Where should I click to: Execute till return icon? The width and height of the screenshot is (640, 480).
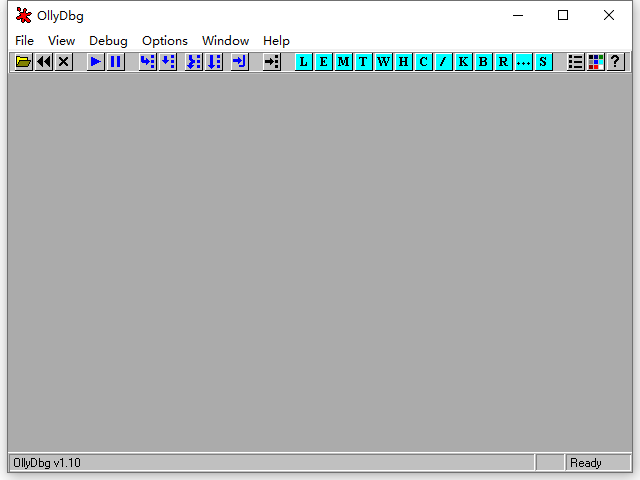coord(240,62)
